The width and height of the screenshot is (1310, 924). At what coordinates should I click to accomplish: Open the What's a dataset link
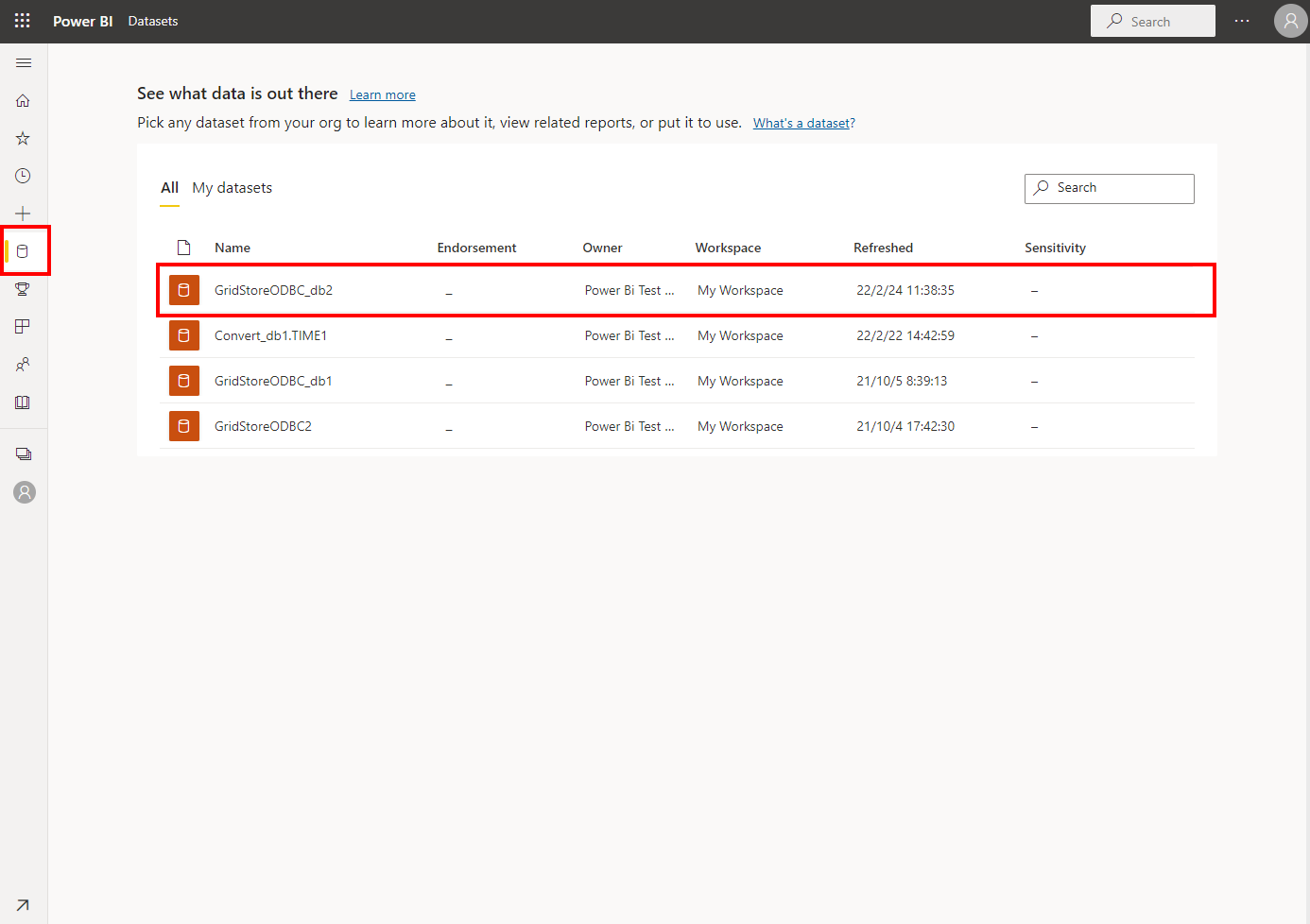(x=803, y=124)
